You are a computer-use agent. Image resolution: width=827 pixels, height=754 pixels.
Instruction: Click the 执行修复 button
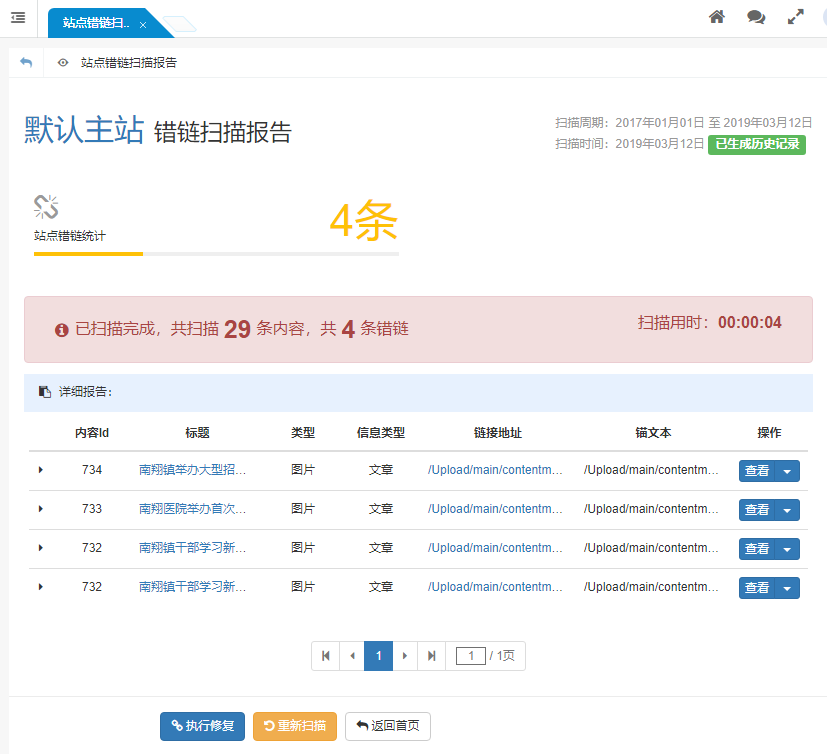pyautogui.click(x=202, y=726)
